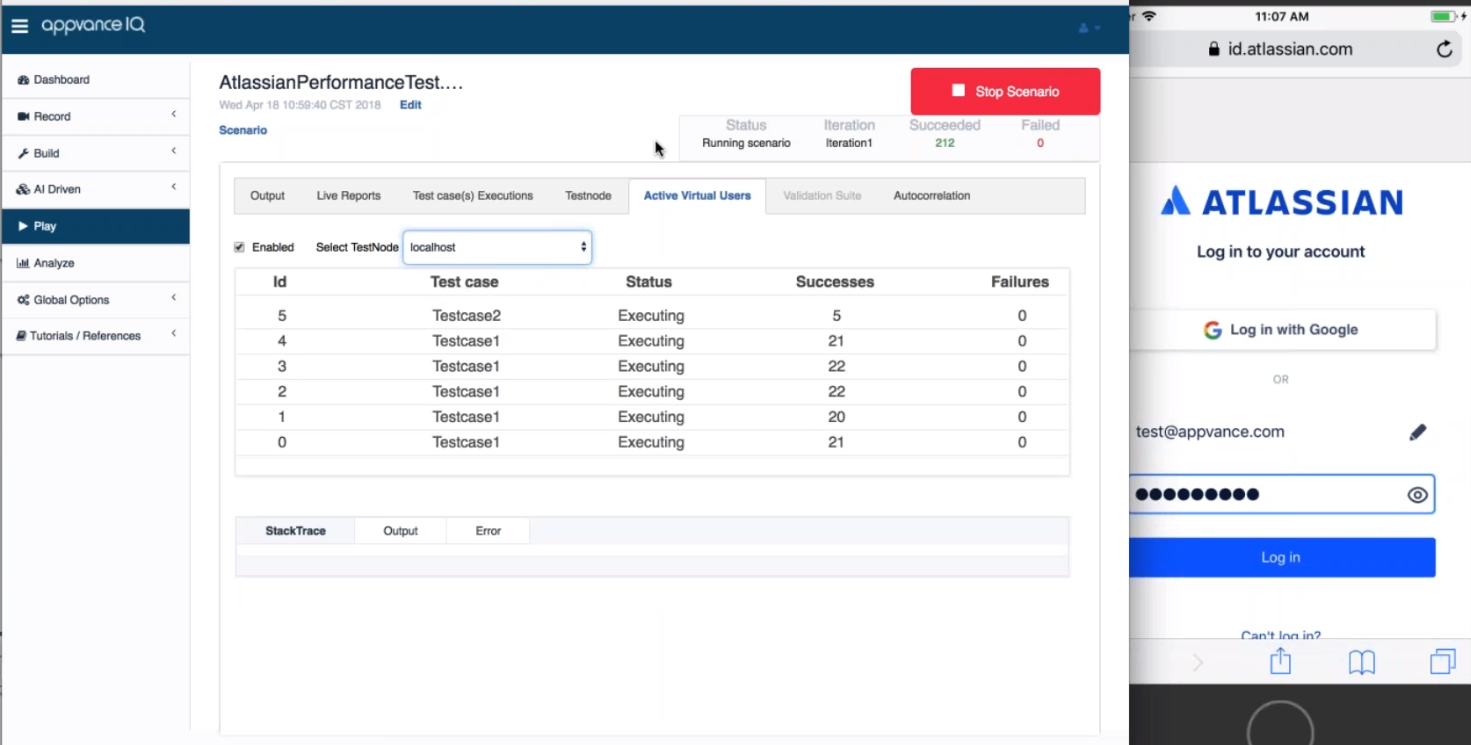
Task: Open the Select TestNode localhost dropdown
Action: (x=497, y=247)
